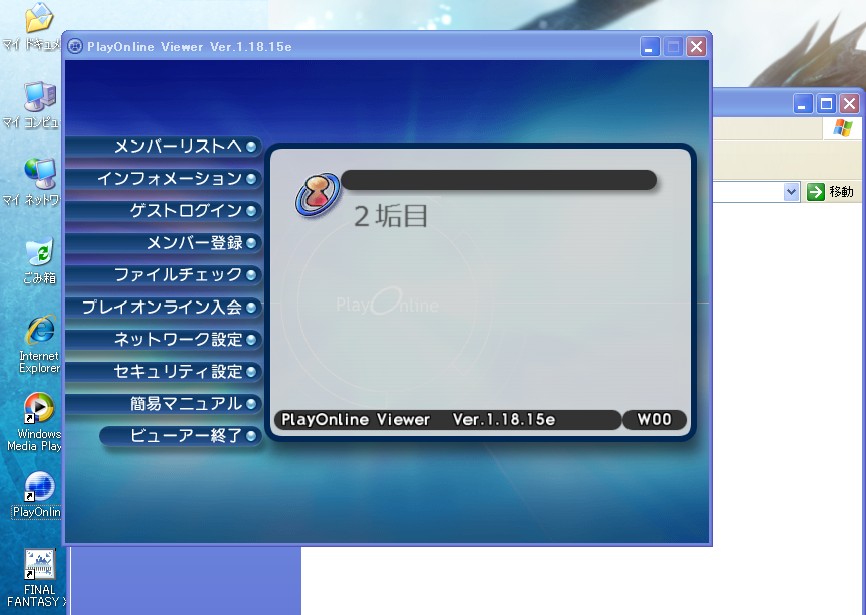Viewport: 866px width, 615px height.
Task: Open ネットワーク設定 settings
Action: pyautogui.click(x=177, y=339)
